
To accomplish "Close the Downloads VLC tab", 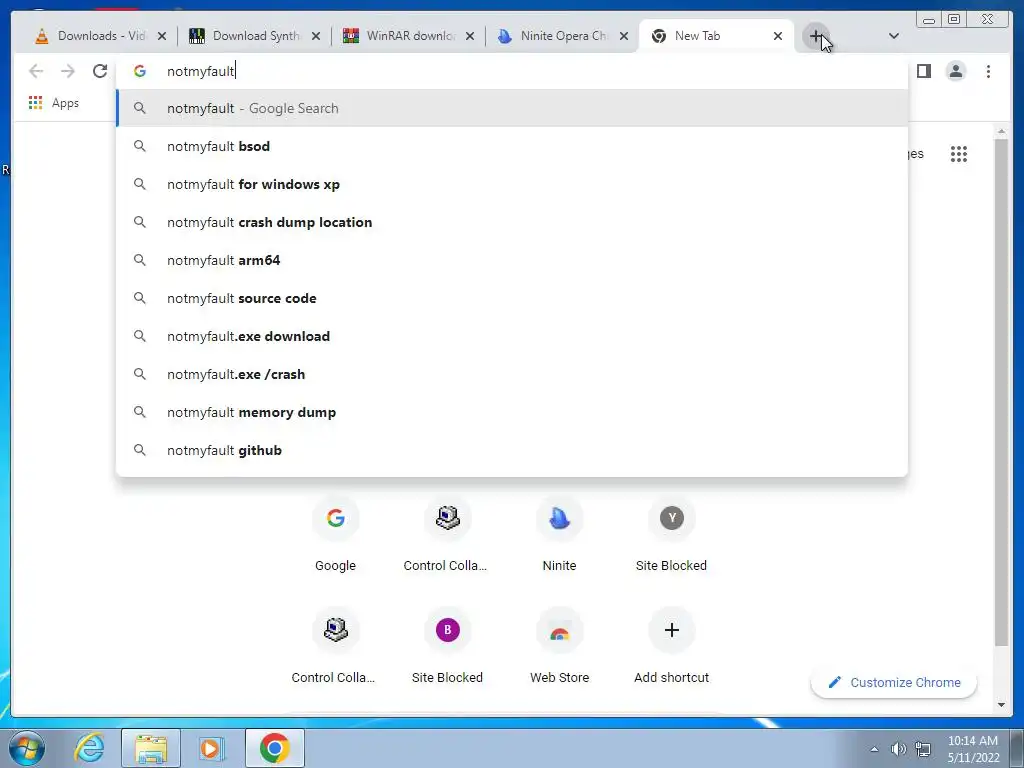I will coord(162,36).
